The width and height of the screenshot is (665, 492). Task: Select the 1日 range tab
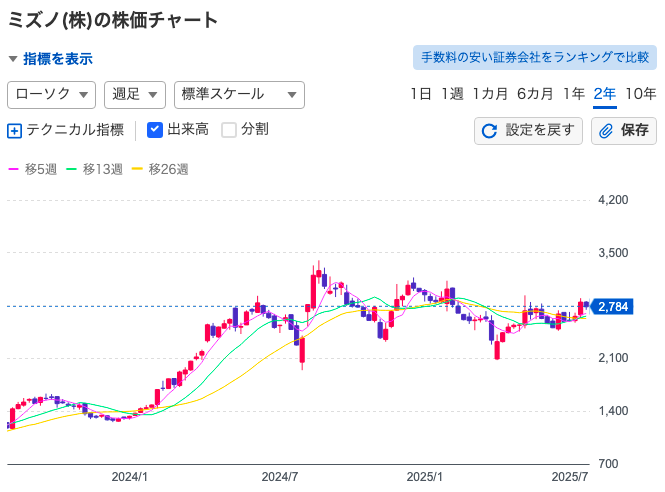click(x=420, y=94)
